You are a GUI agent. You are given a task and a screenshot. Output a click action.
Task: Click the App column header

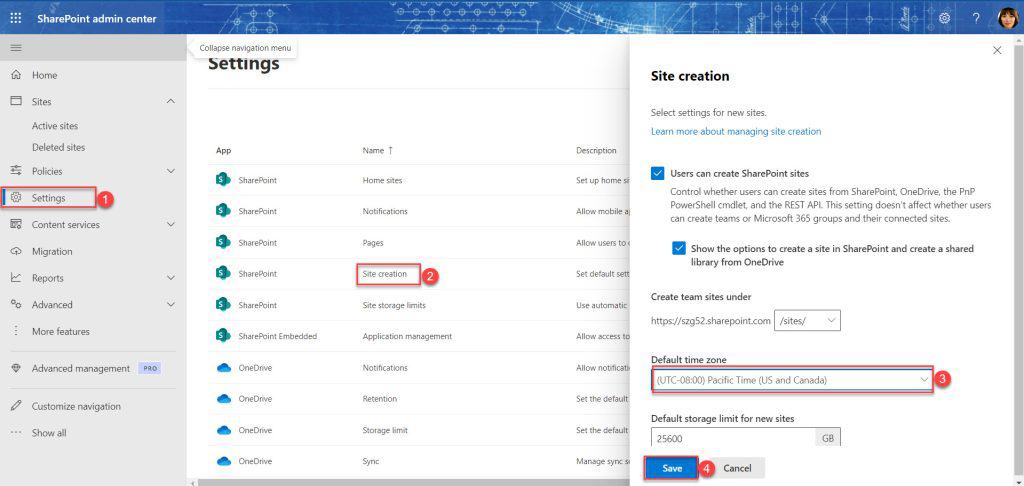(x=223, y=150)
